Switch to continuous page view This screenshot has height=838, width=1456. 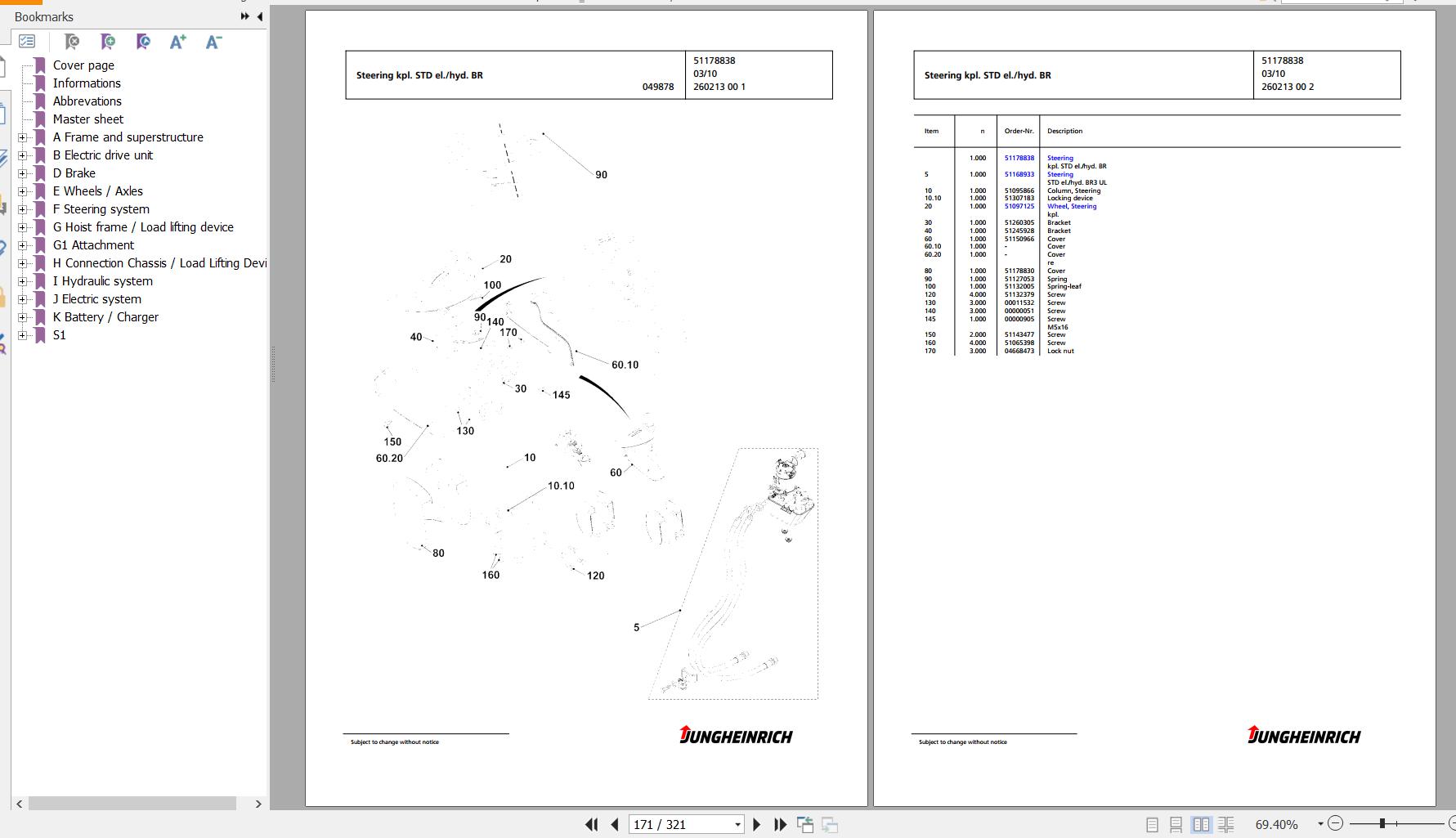(1176, 825)
